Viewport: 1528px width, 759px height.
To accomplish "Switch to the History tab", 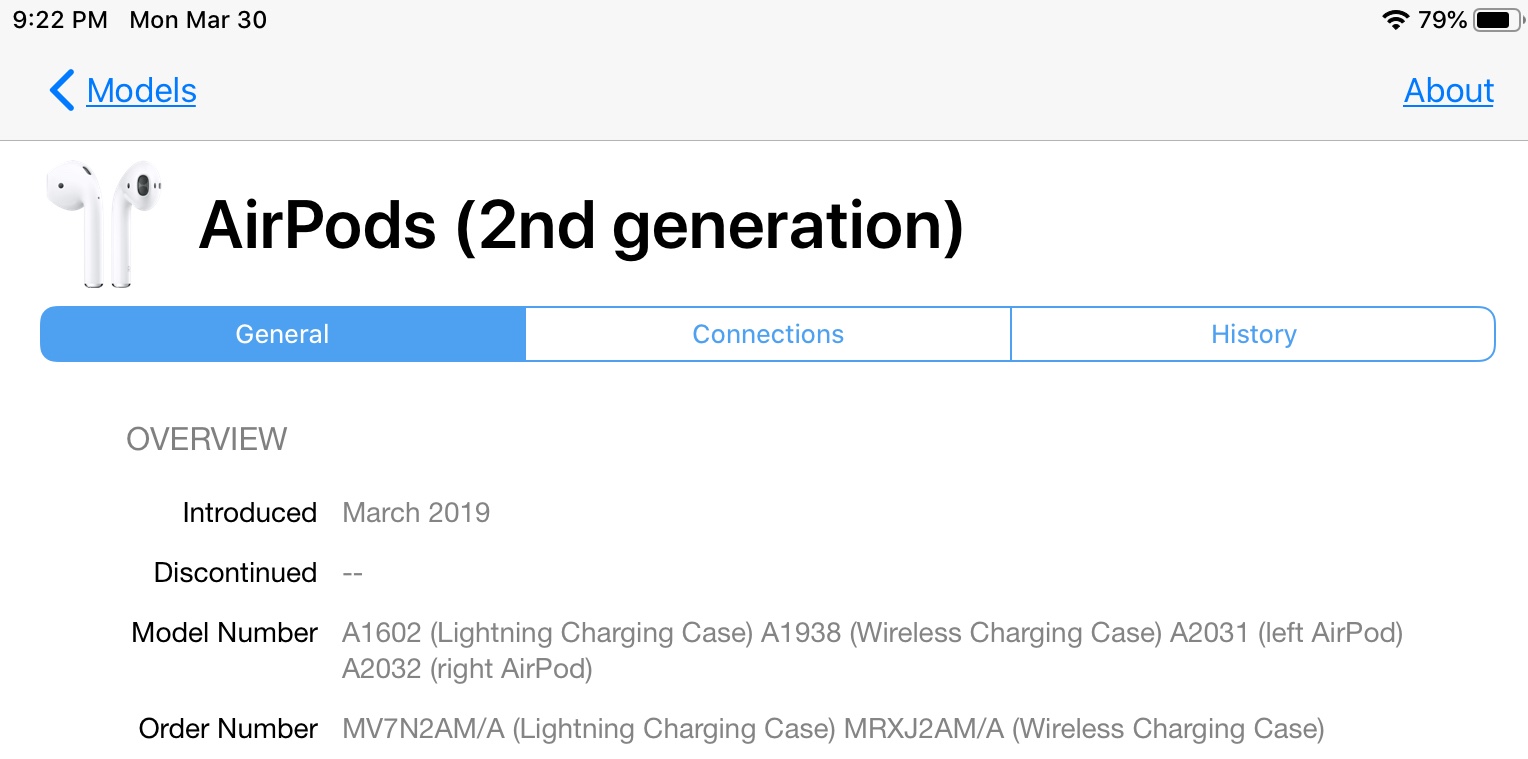I will pyautogui.click(x=1253, y=334).
